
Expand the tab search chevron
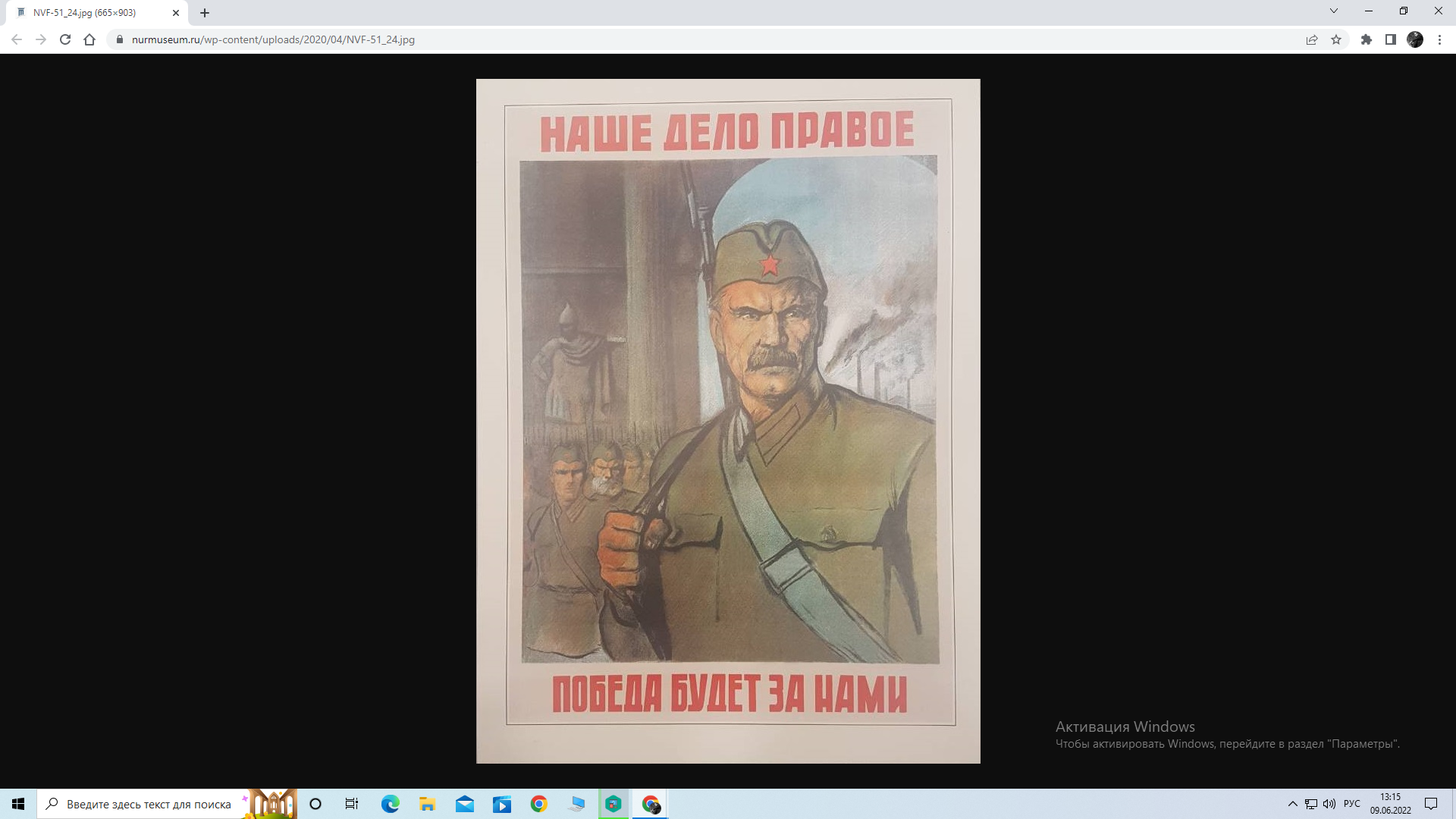pos(1334,11)
